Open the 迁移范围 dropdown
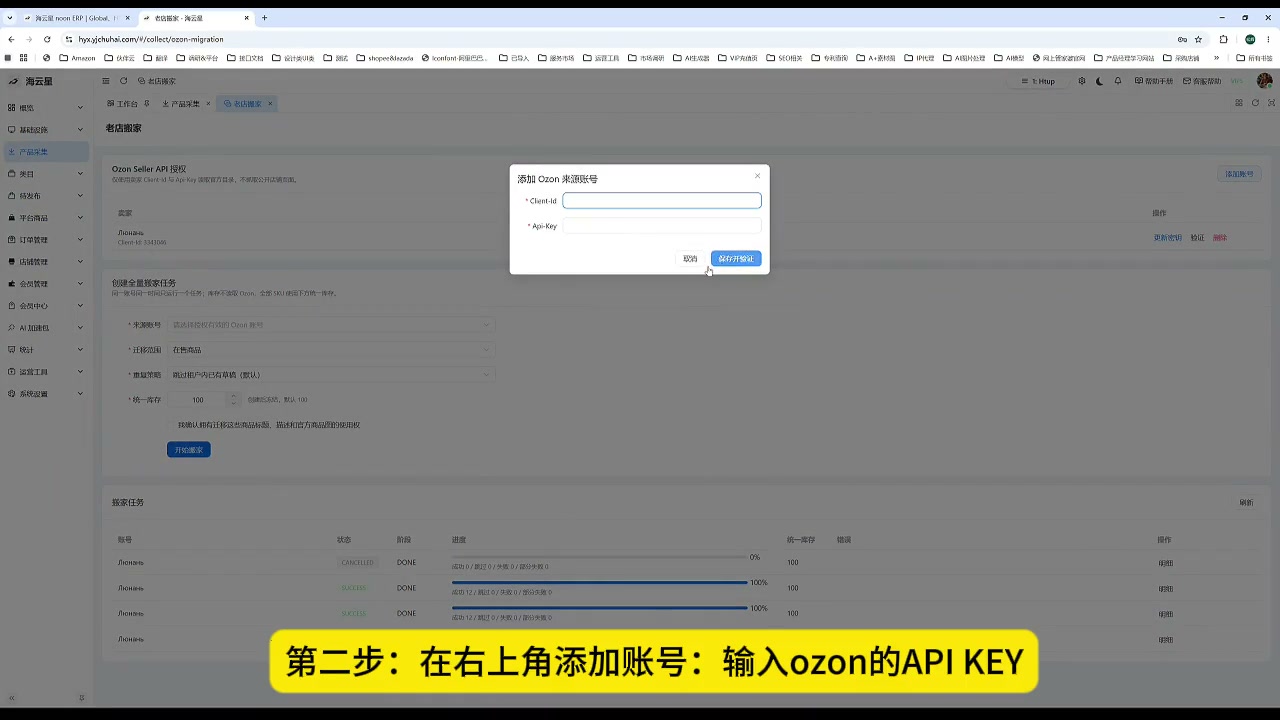This screenshot has height=720, width=1280. click(331, 350)
